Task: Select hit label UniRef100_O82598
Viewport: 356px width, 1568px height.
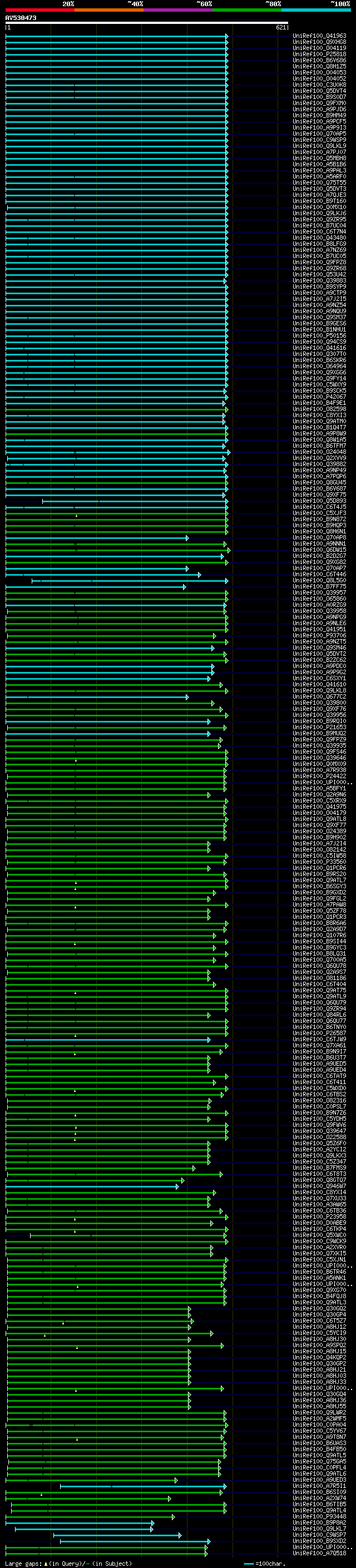Action: pos(319,409)
